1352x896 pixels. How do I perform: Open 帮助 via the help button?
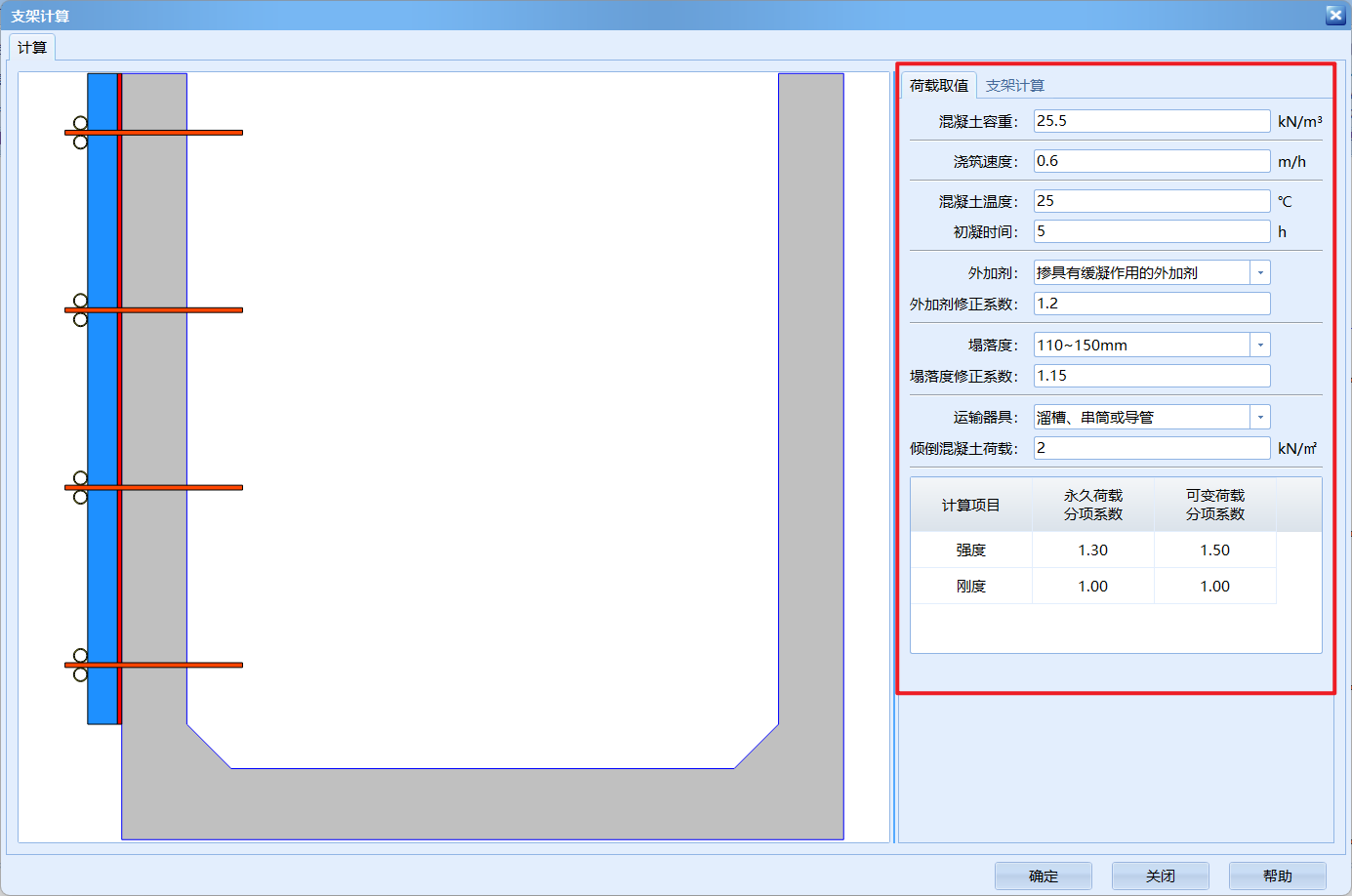coord(1277,876)
